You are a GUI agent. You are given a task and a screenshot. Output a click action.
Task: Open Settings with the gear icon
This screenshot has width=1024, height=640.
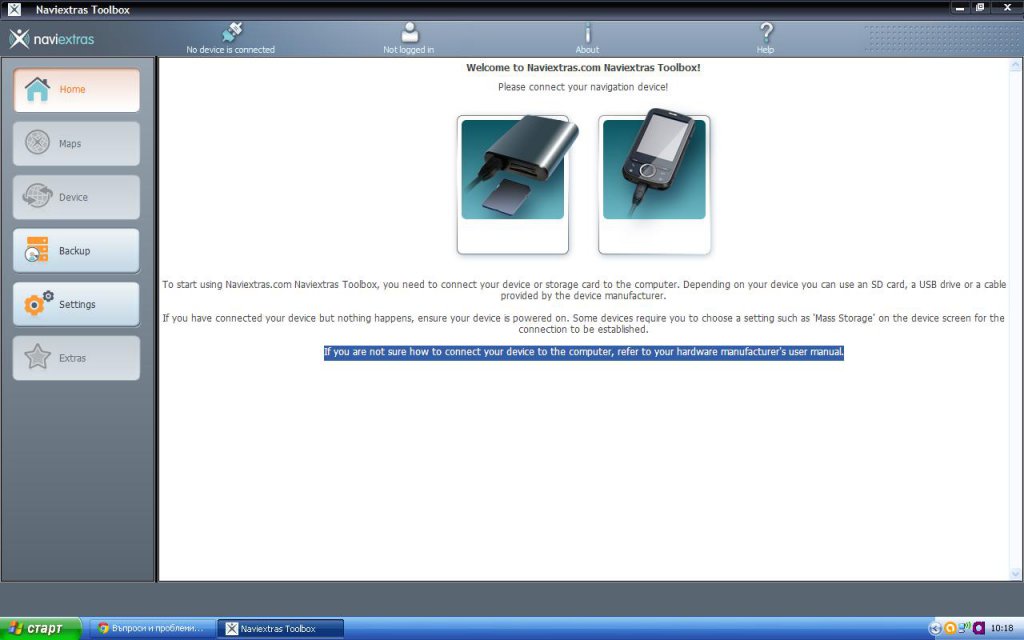76,304
